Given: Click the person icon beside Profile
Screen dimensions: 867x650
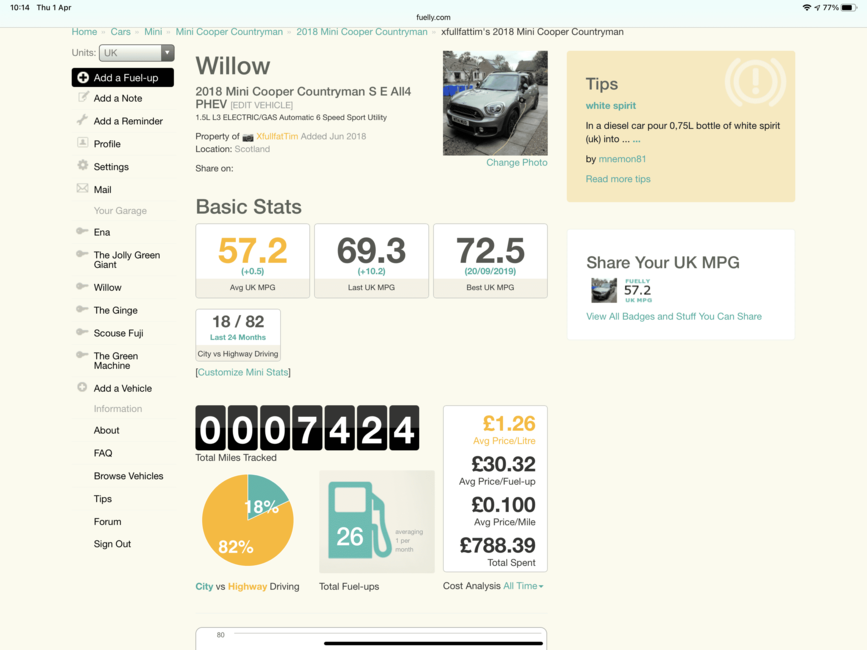Looking at the screenshot, I should click(82, 143).
